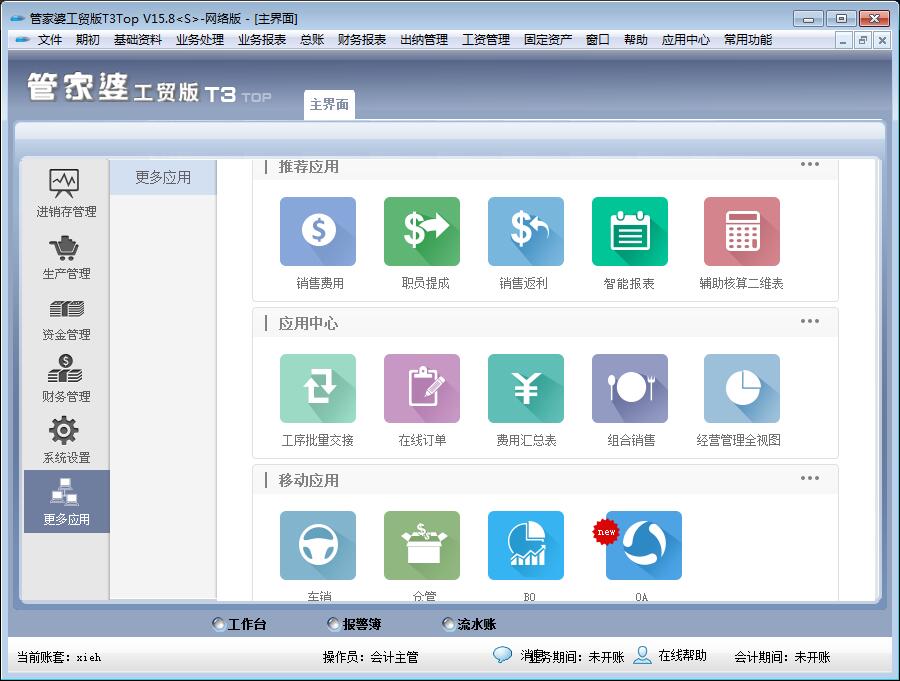This screenshot has height=681, width=900.
Task: Open the 工序批量交接 icon
Action: point(318,389)
